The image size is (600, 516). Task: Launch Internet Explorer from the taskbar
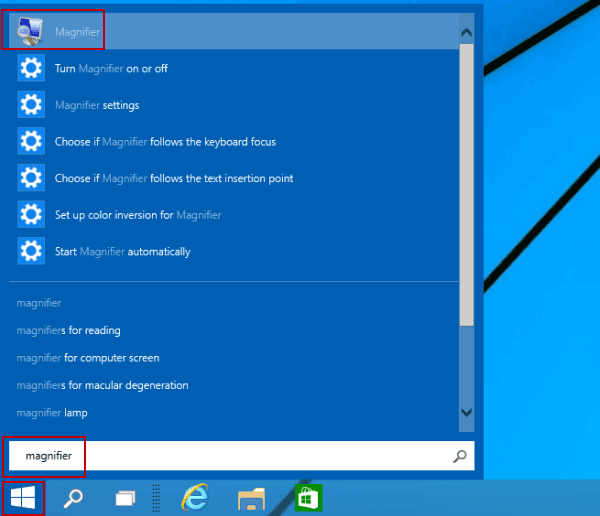(195, 497)
